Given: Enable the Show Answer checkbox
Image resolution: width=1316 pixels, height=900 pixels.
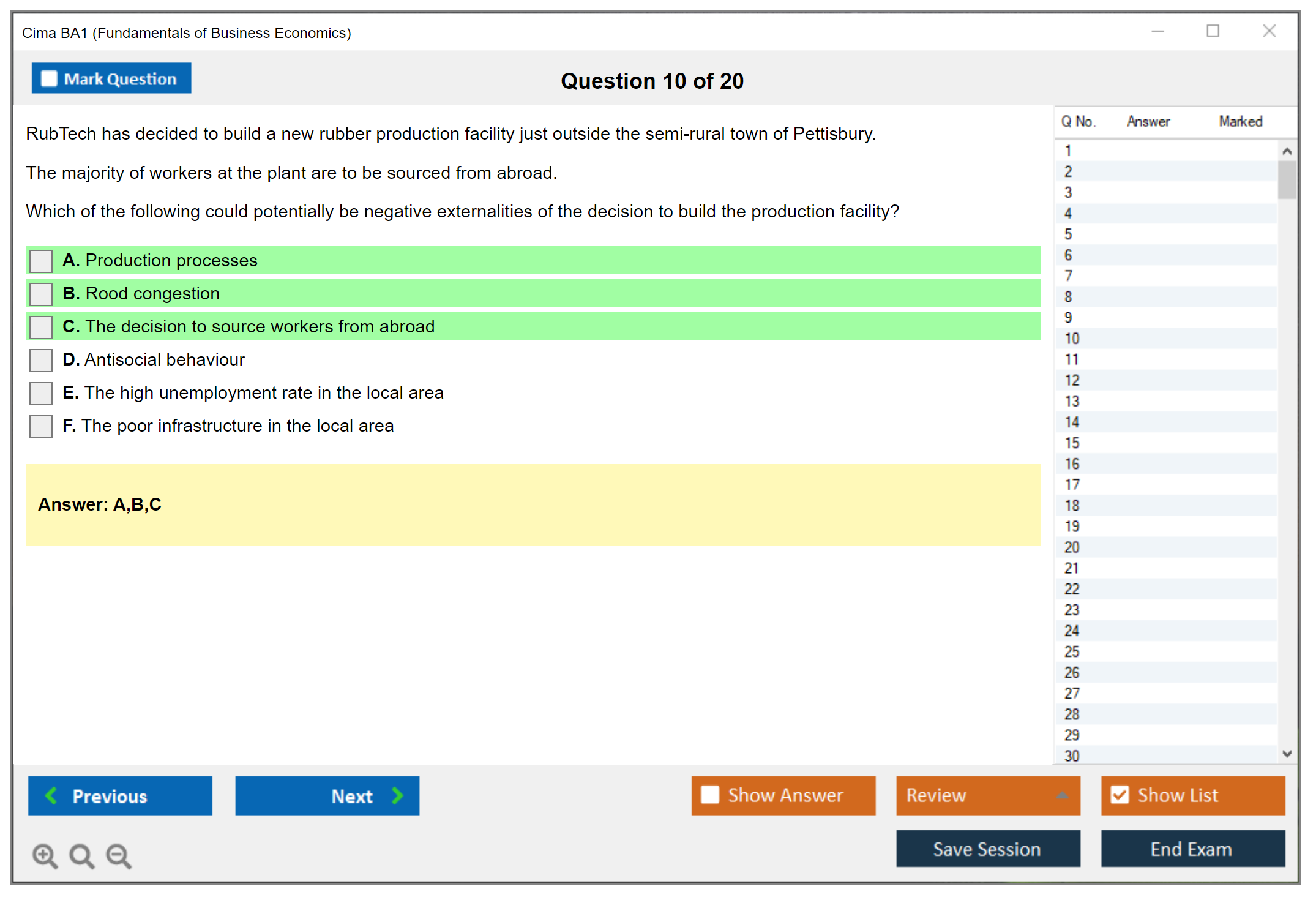Looking at the screenshot, I should [x=710, y=795].
